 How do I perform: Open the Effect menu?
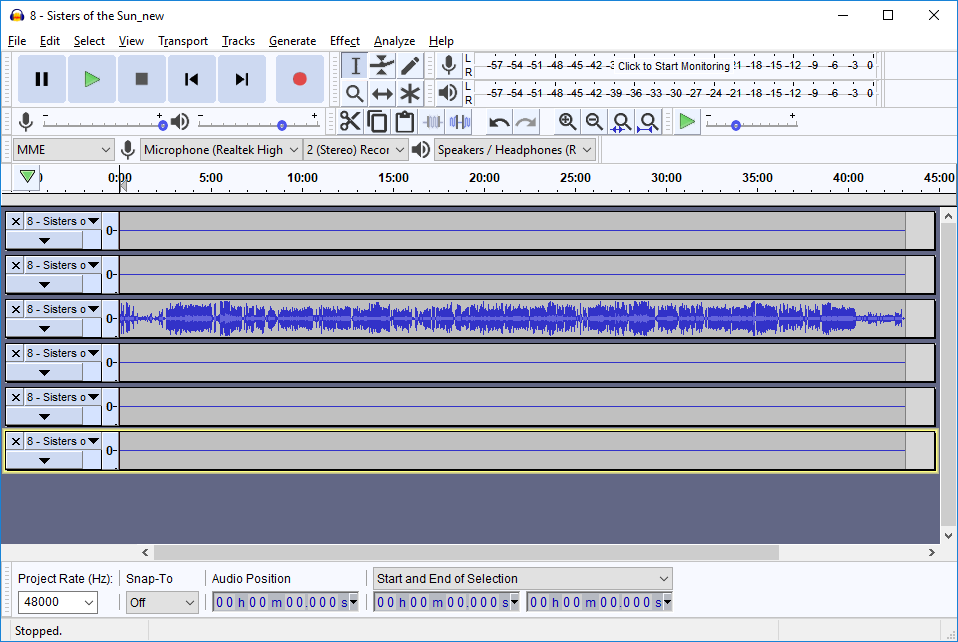pyautogui.click(x=344, y=41)
